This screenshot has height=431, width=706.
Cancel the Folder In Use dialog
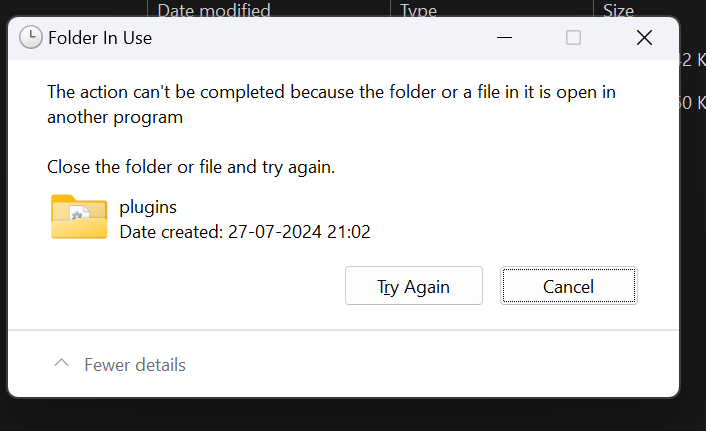point(568,286)
